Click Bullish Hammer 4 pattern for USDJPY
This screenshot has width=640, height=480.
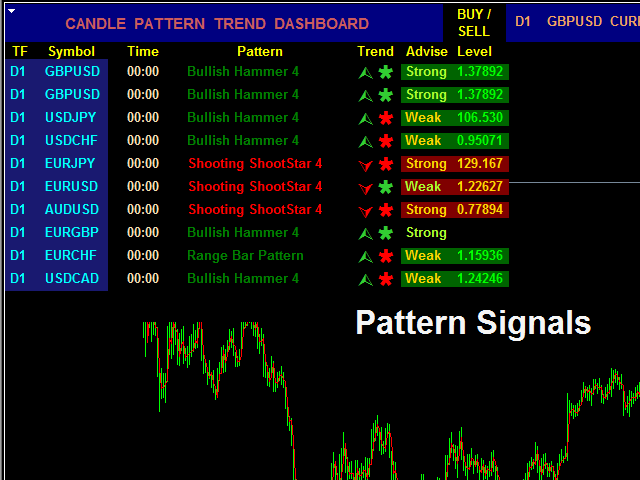click(x=243, y=118)
